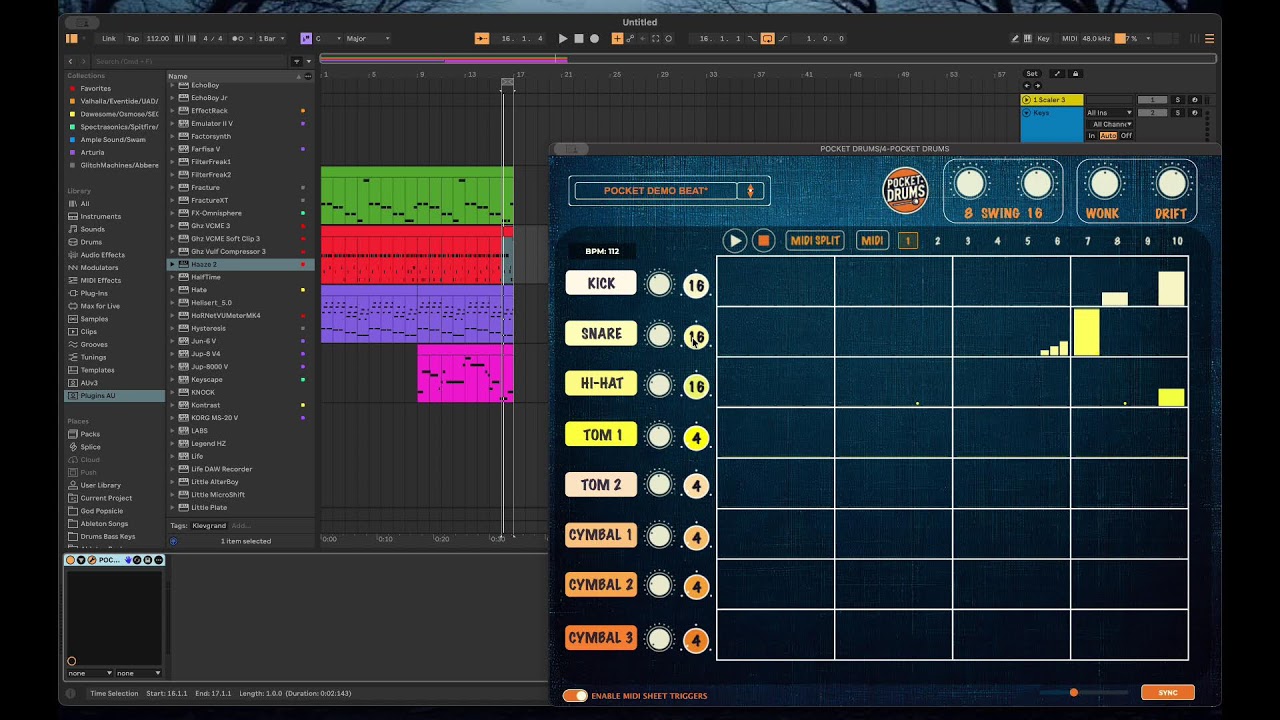Open plugin window with wrench icon

pos(91,560)
